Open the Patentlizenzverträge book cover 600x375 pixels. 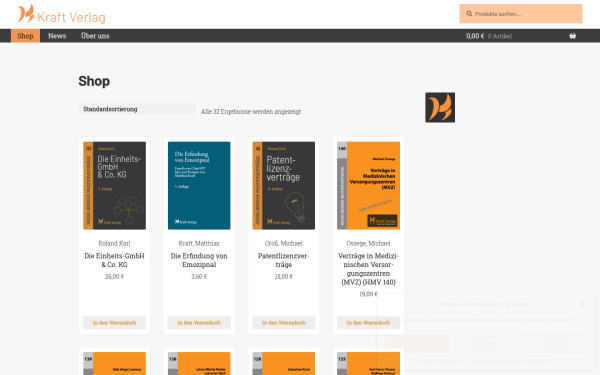pos(284,186)
